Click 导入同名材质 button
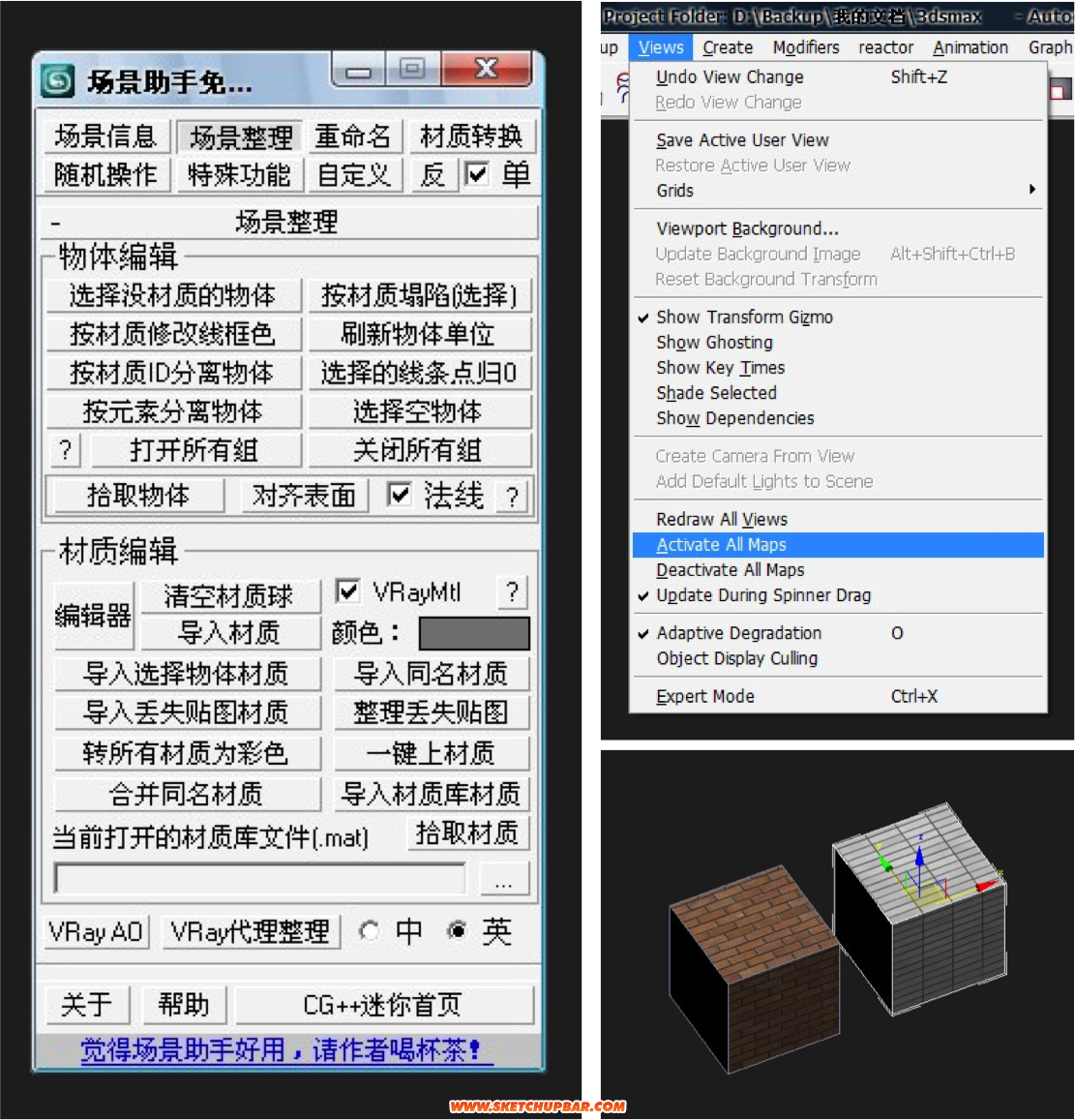This screenshot has height=1120, width=1075. (432, 674)
